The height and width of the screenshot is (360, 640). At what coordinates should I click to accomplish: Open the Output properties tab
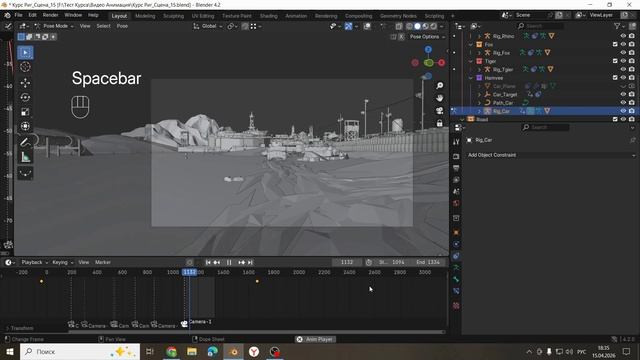click(456, 168)
